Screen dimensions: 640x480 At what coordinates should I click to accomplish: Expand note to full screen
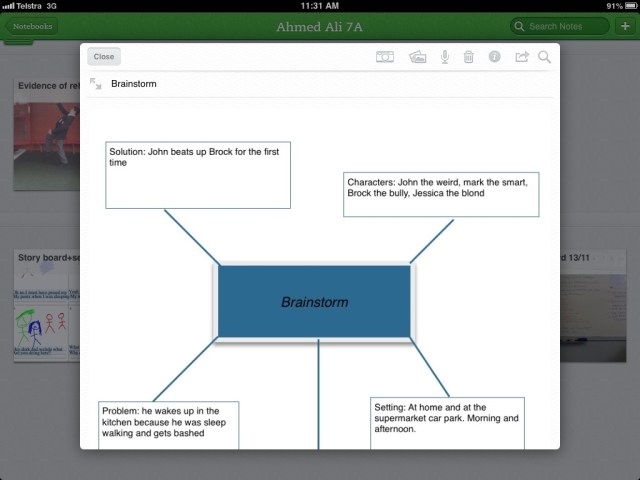point(95,84)
